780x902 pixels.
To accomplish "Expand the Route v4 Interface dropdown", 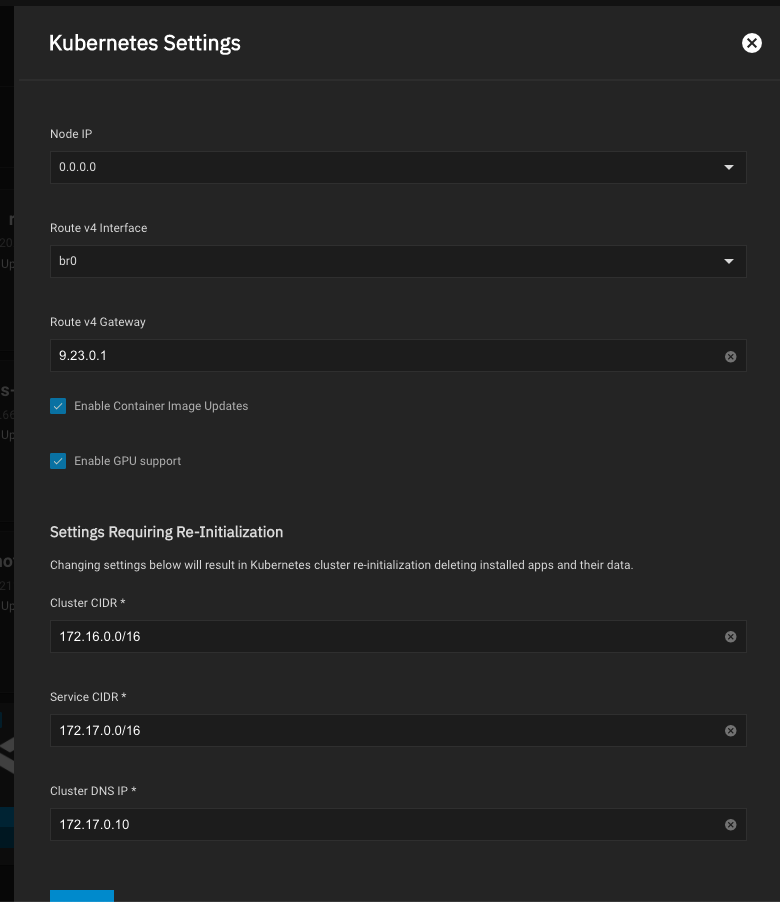I will [398, 261].
